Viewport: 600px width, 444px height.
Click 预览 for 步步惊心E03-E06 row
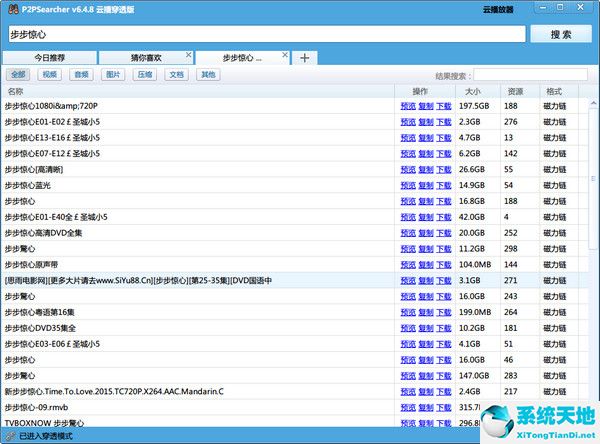point(408,344)
